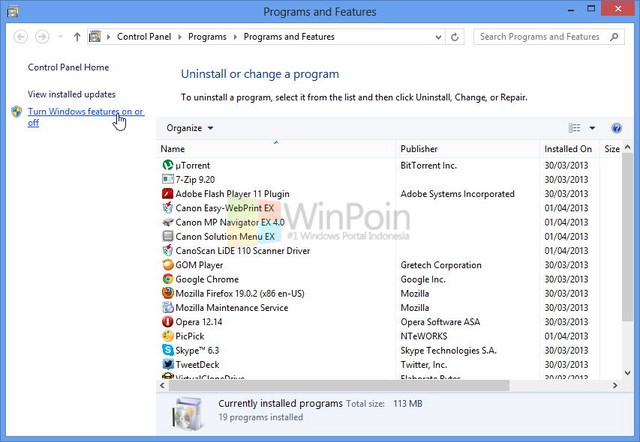Click the Back navigation arrow
The height and width of the screenshot is (442, 640).
(20, 37)
